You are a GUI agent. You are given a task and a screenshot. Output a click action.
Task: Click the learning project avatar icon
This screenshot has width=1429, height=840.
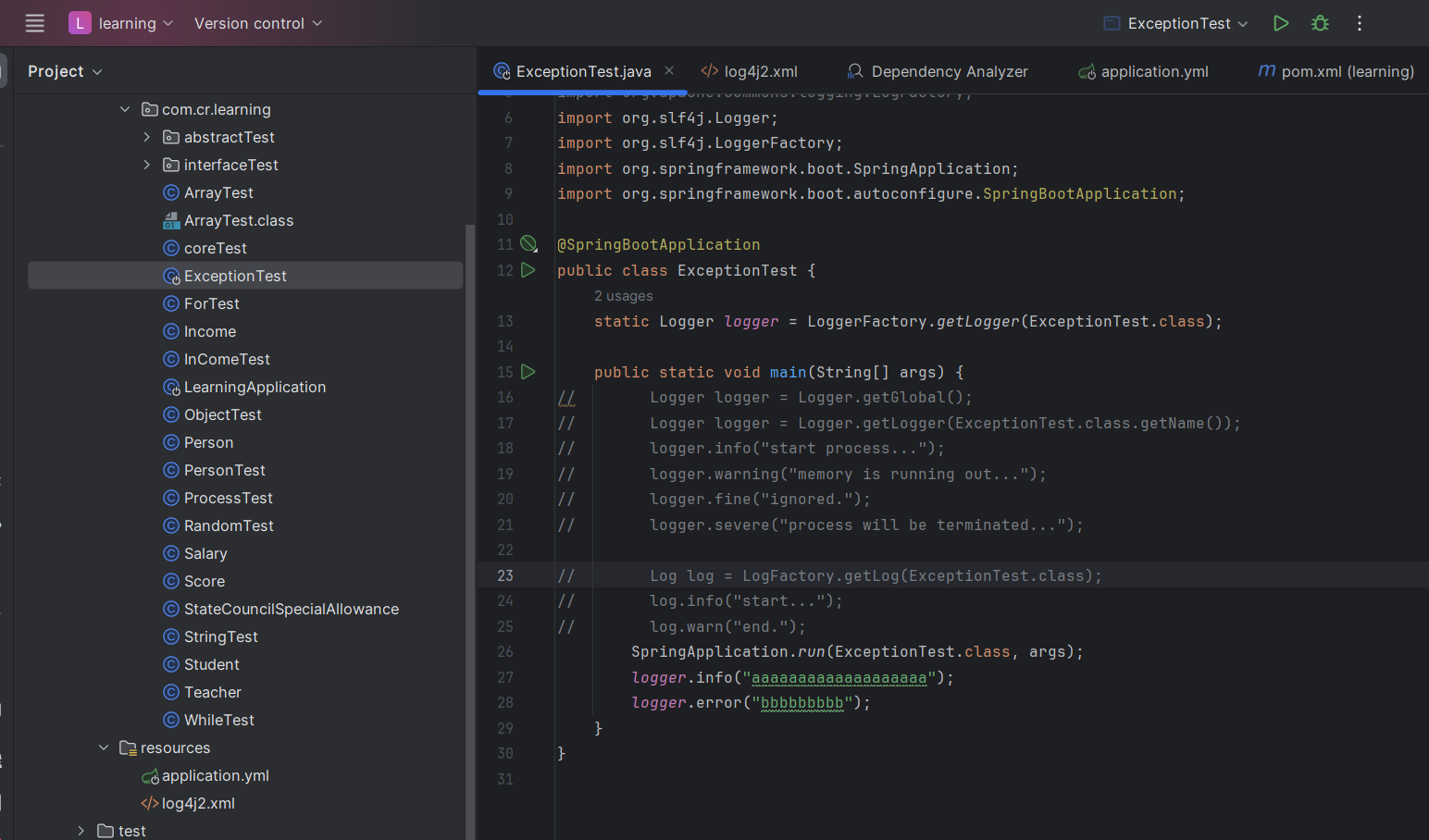[x=80, y=22]
